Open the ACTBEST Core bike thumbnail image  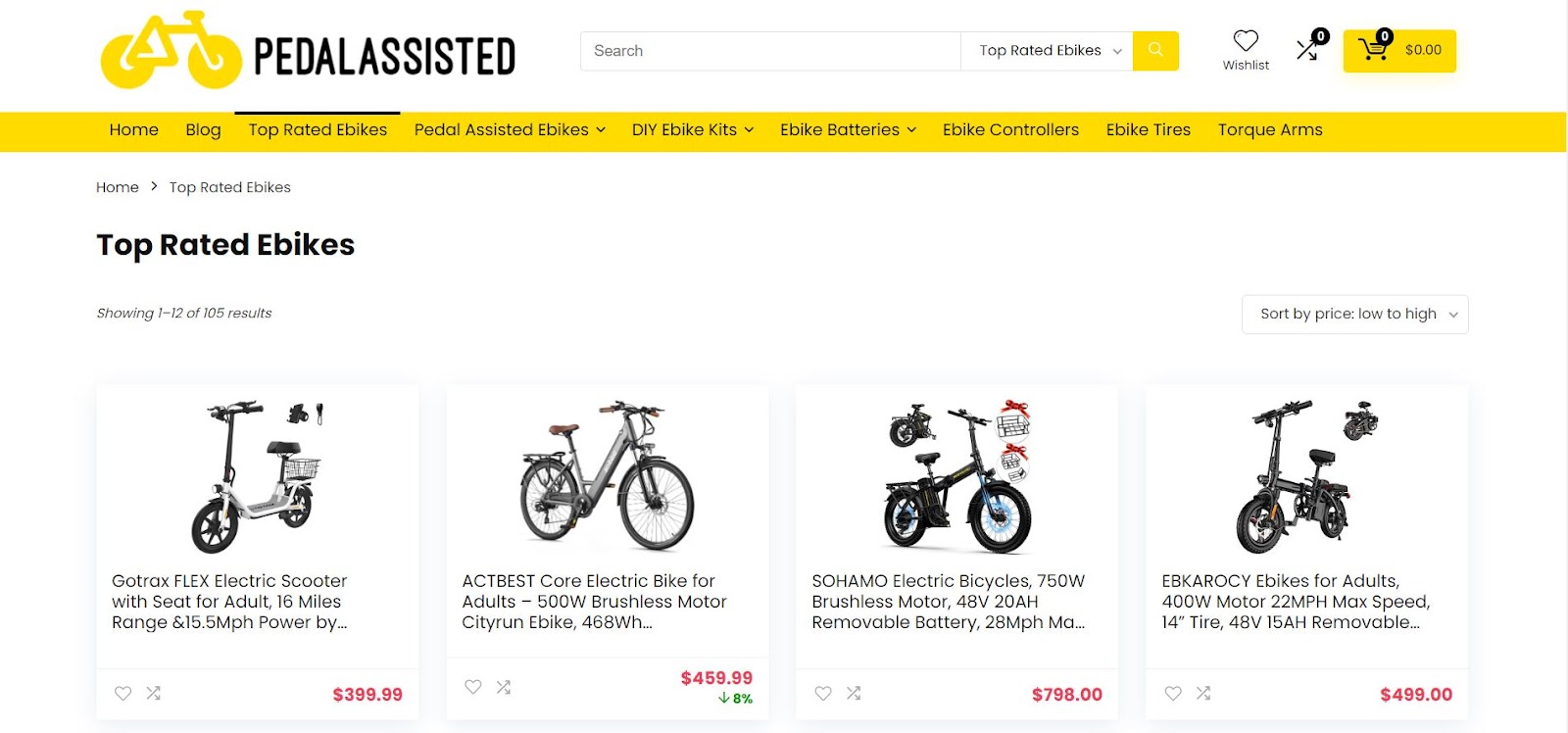[608, 475]
